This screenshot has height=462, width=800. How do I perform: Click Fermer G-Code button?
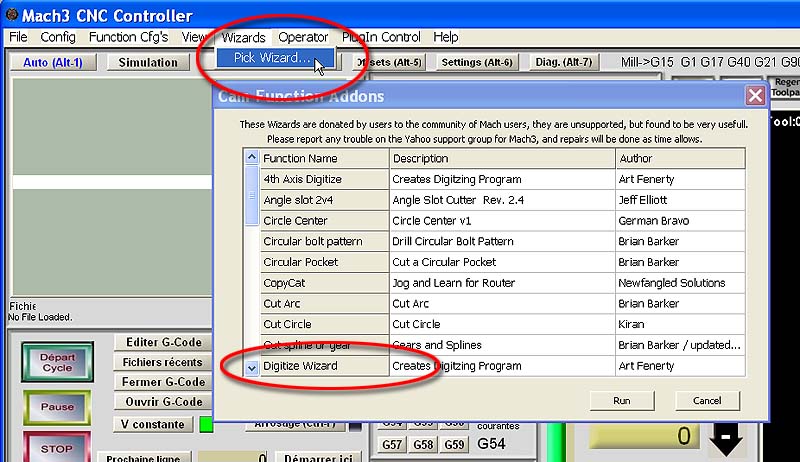[163, 382]
